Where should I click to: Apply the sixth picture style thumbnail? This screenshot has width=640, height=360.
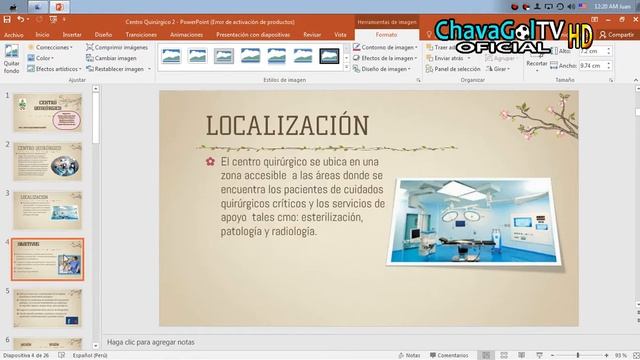(303, 56)
